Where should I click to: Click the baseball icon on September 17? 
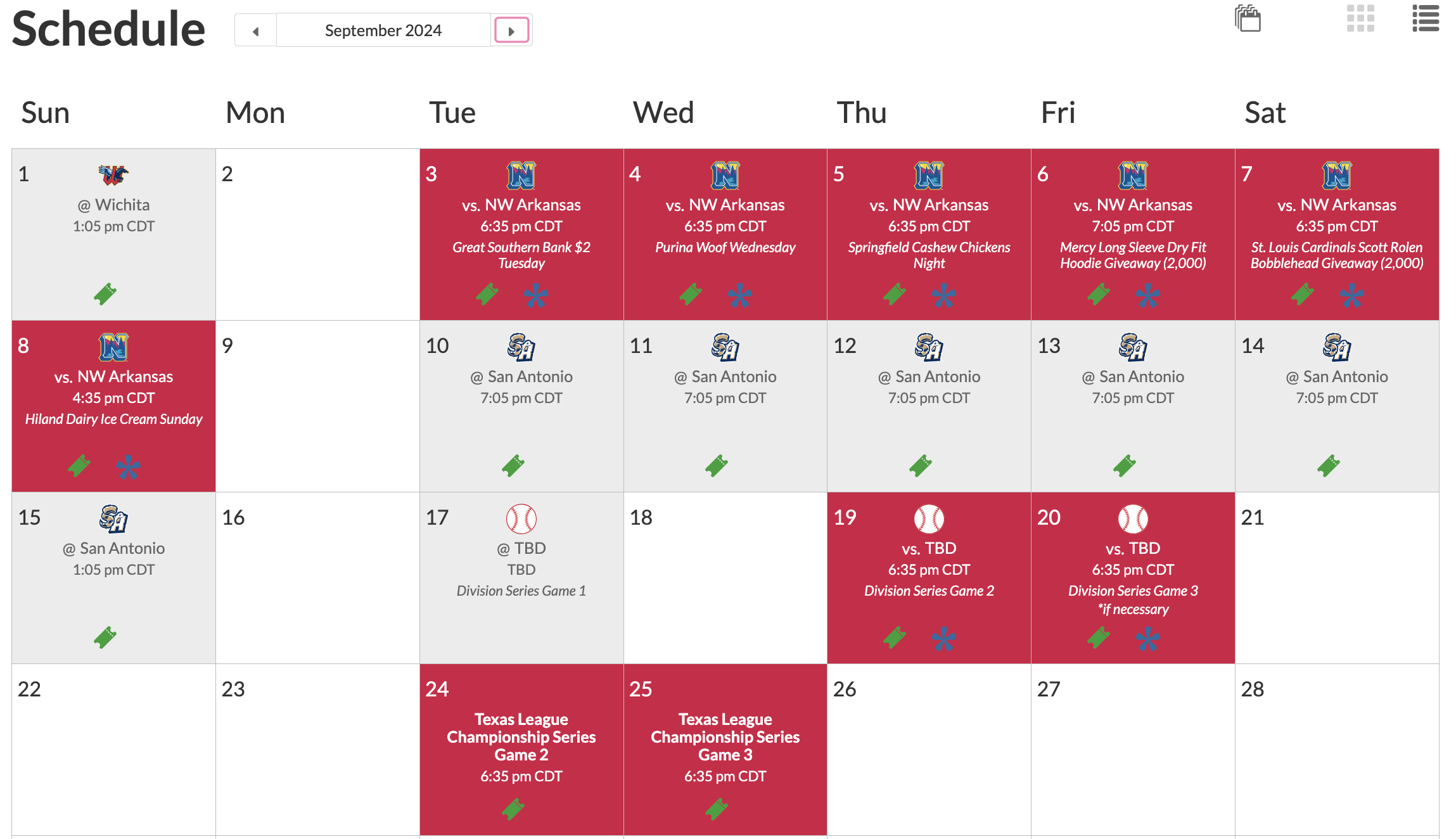pos(521,519)
